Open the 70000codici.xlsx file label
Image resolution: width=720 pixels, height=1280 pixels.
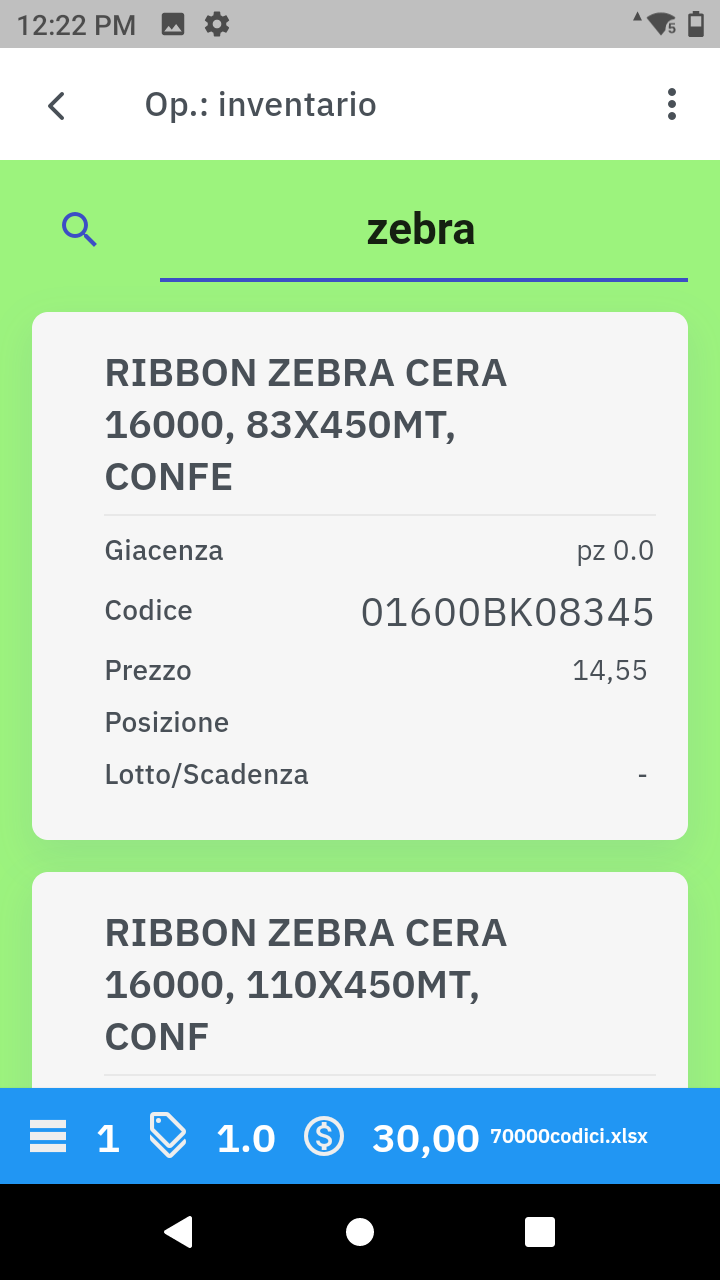pos(569,1137)
